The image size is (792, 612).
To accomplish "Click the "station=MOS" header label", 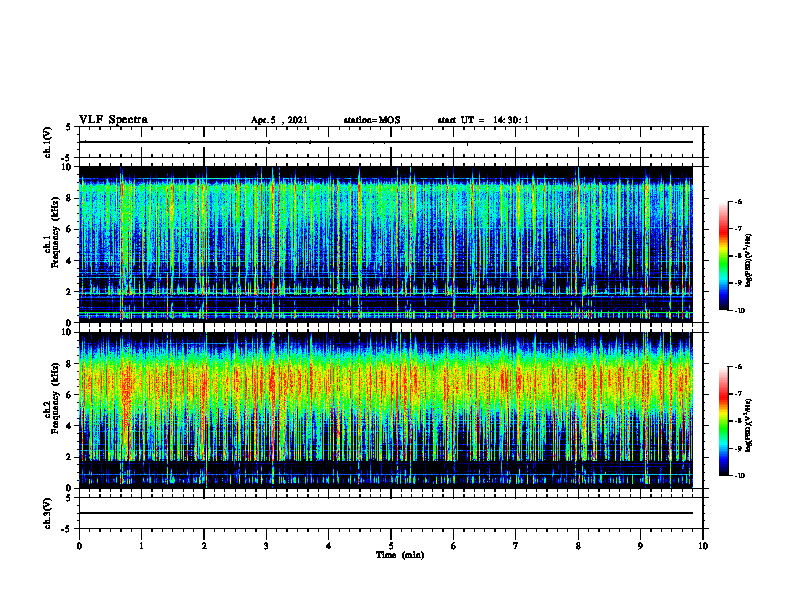I will tap(372, 120).
